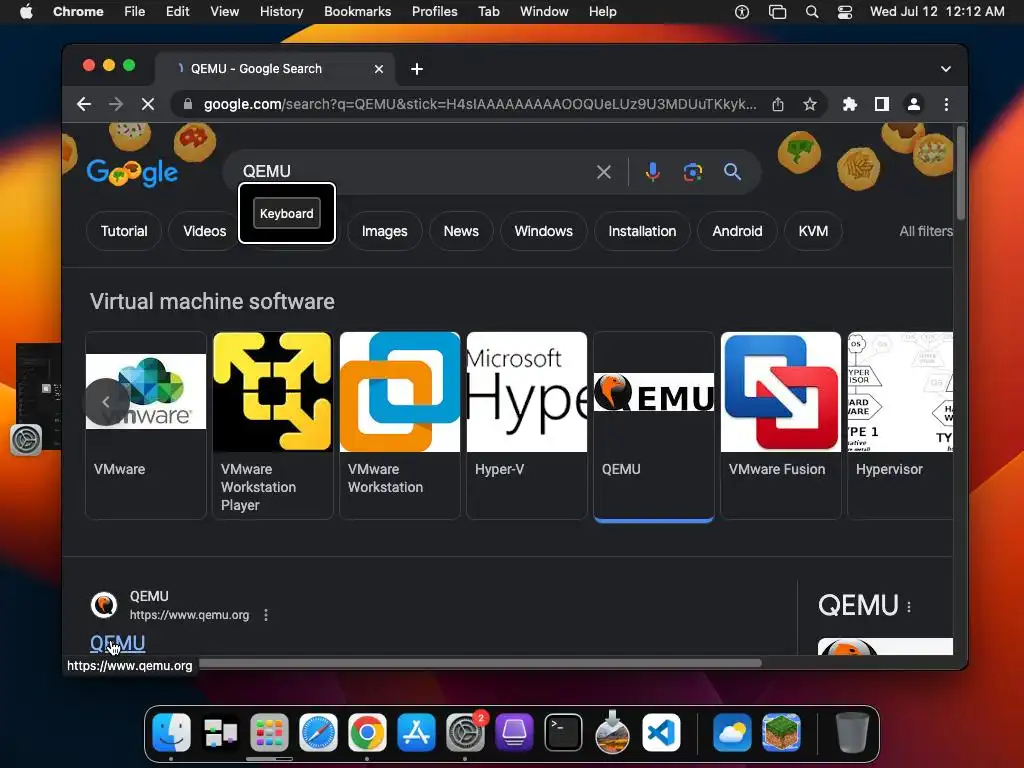The image size is (1024, 768).
Task: Select the Android filter chip
Action: tap(737, 231)
